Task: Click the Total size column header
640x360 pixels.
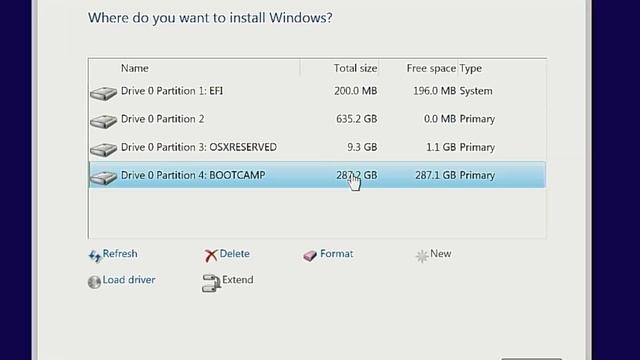Action: (x=356, y=68)
